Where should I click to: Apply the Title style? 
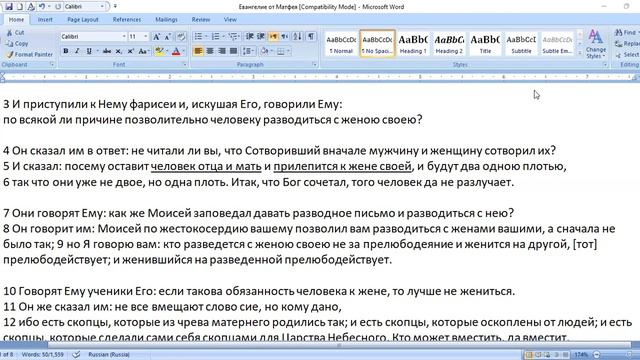(x=485, y=43)
